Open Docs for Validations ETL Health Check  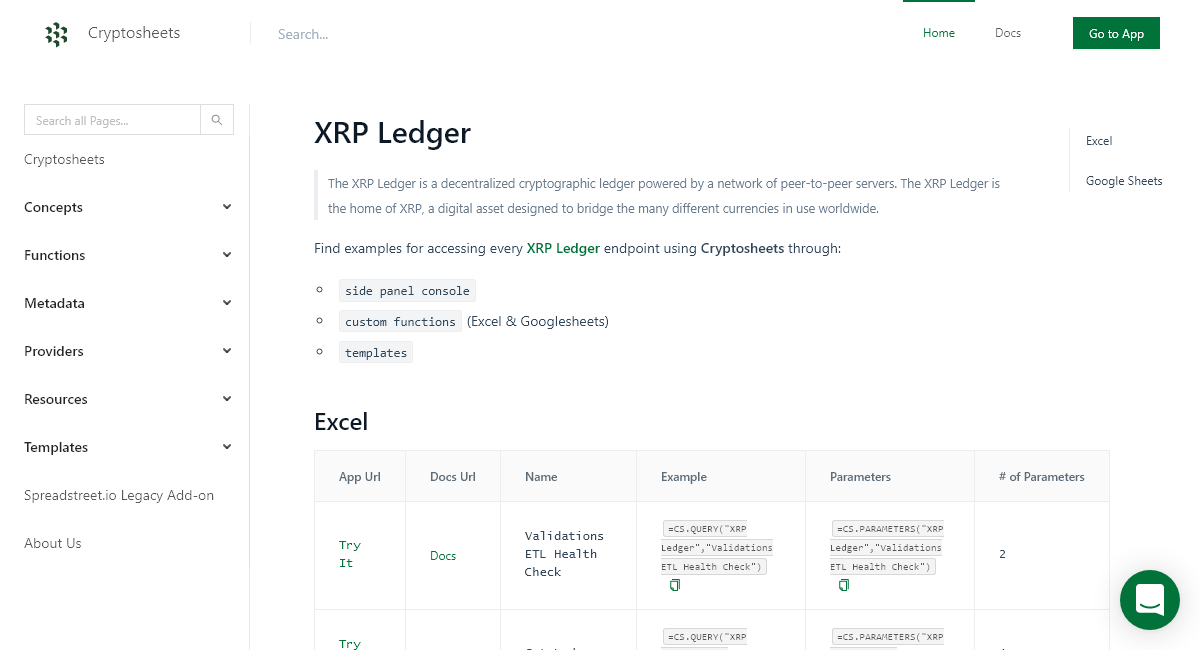point(443,555)
